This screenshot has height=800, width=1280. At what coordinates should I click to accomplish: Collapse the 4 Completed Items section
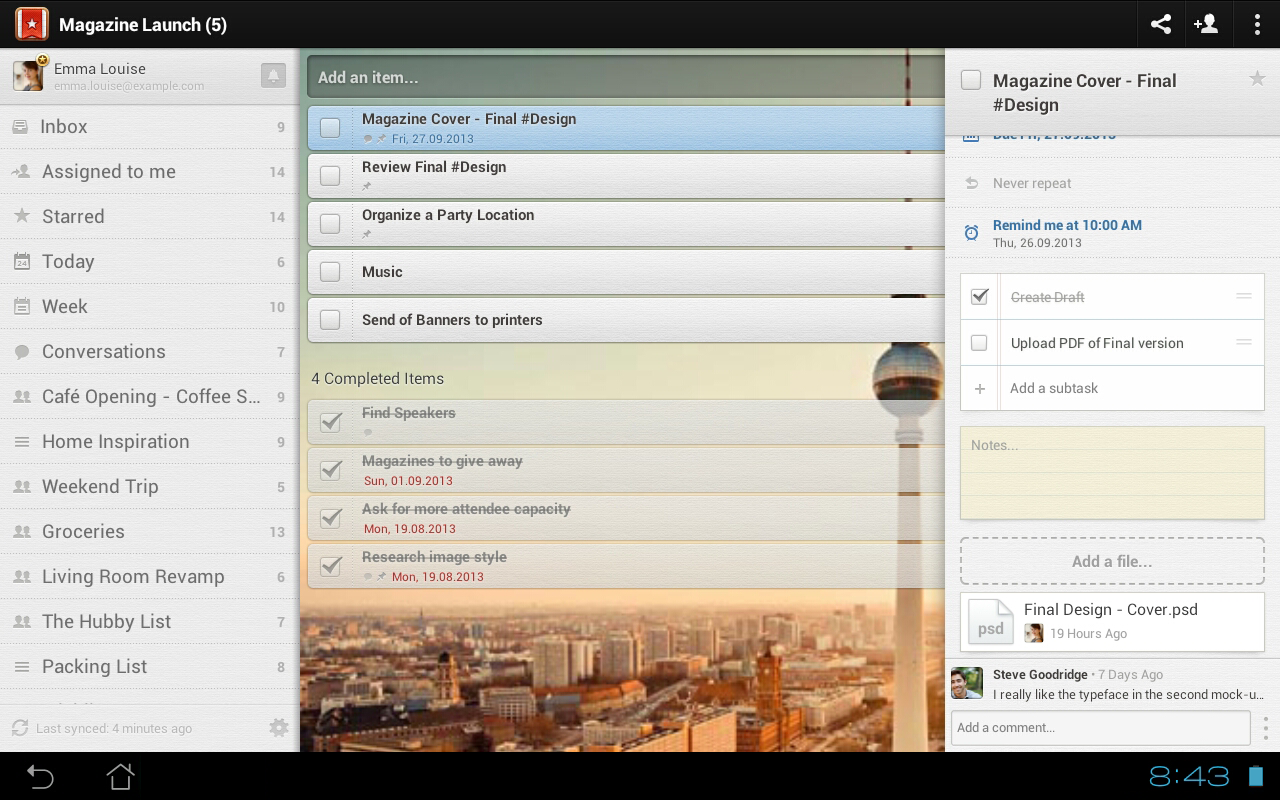click(378, 379)
